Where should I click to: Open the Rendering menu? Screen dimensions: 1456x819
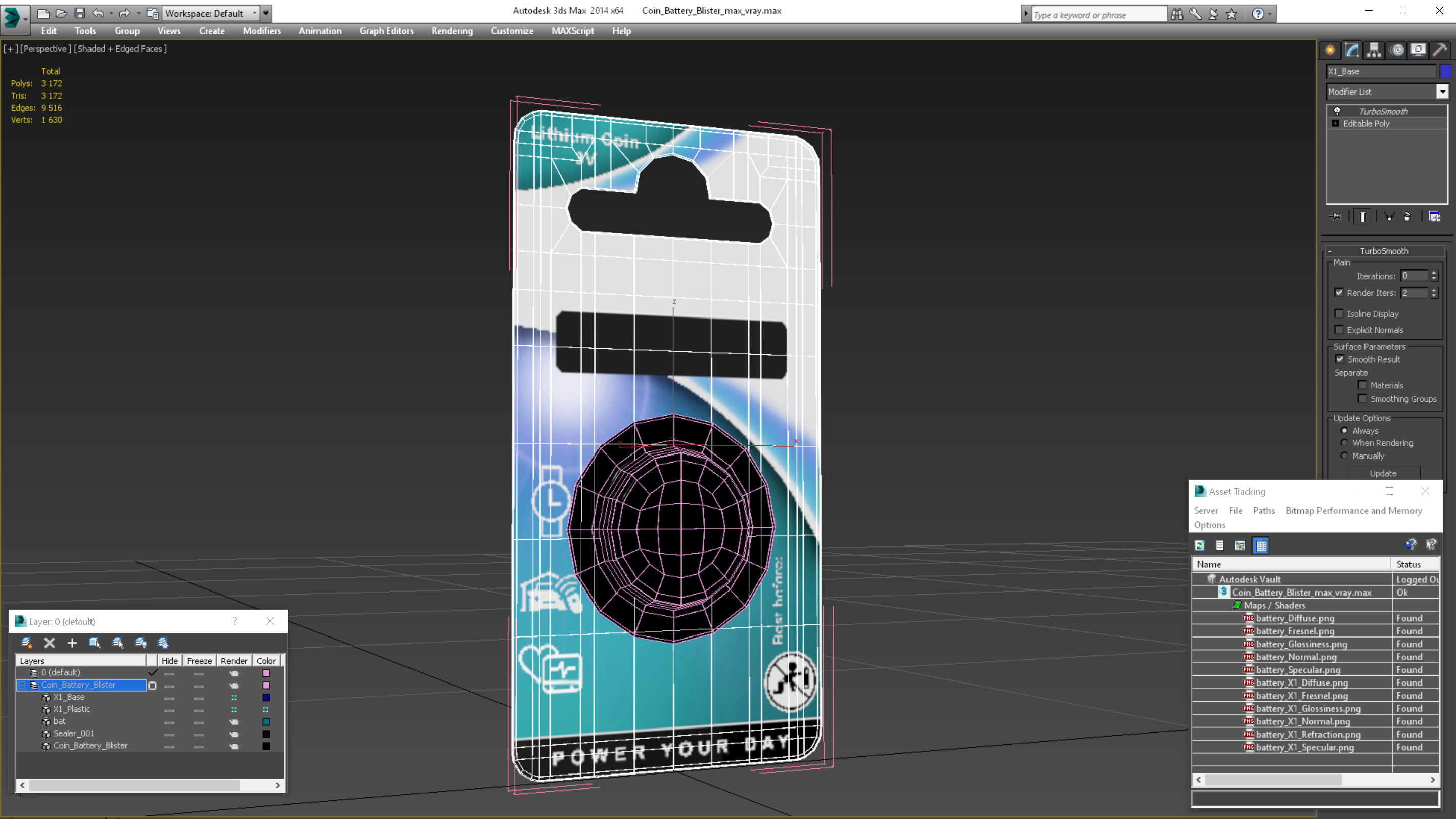pyautogui.click(x=452, y=31)
